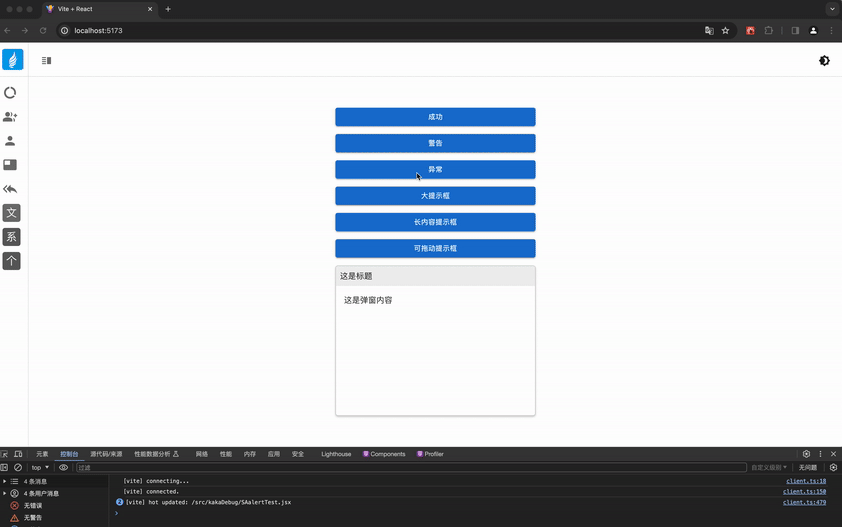Click the 可拖动提示框 button
The image size is (842, 527).
(435, 249)
